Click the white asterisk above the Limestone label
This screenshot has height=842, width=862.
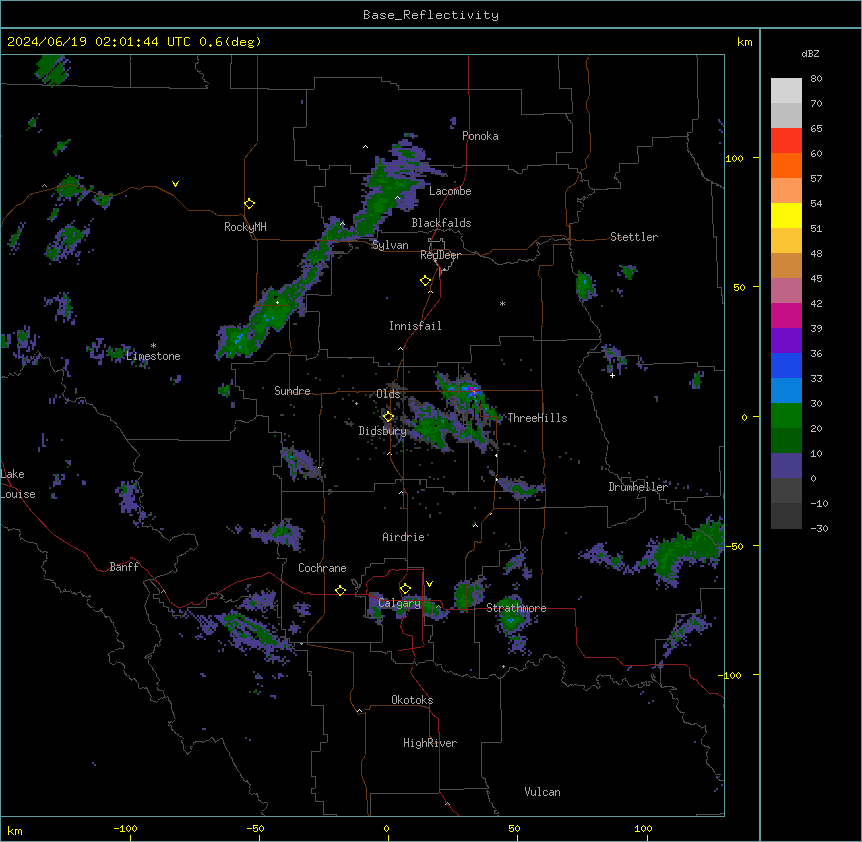pyautogui.click(x=153, y=346)
